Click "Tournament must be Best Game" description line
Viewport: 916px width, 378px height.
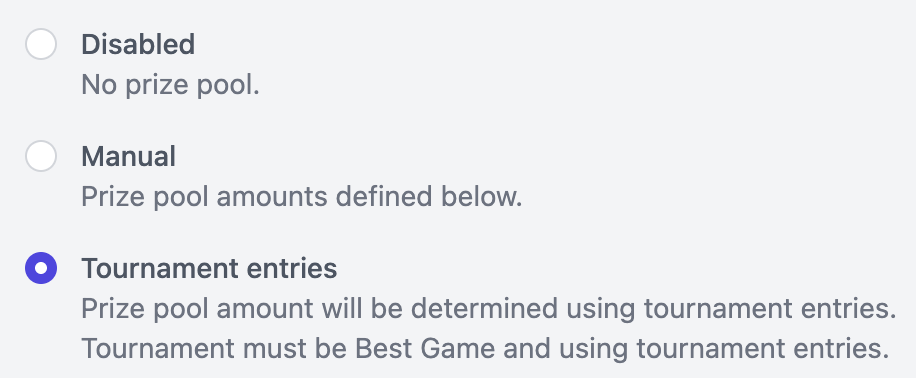tap(485, 349)
